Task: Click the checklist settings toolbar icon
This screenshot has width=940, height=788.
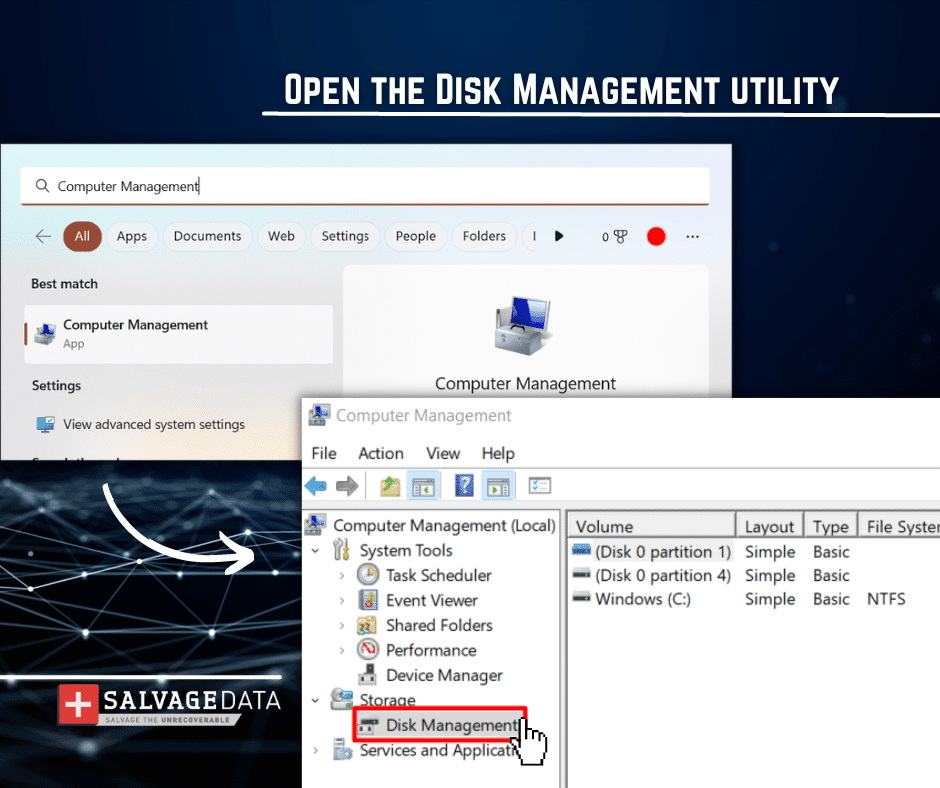Action: pyautogui.click(x=540, y=485)
